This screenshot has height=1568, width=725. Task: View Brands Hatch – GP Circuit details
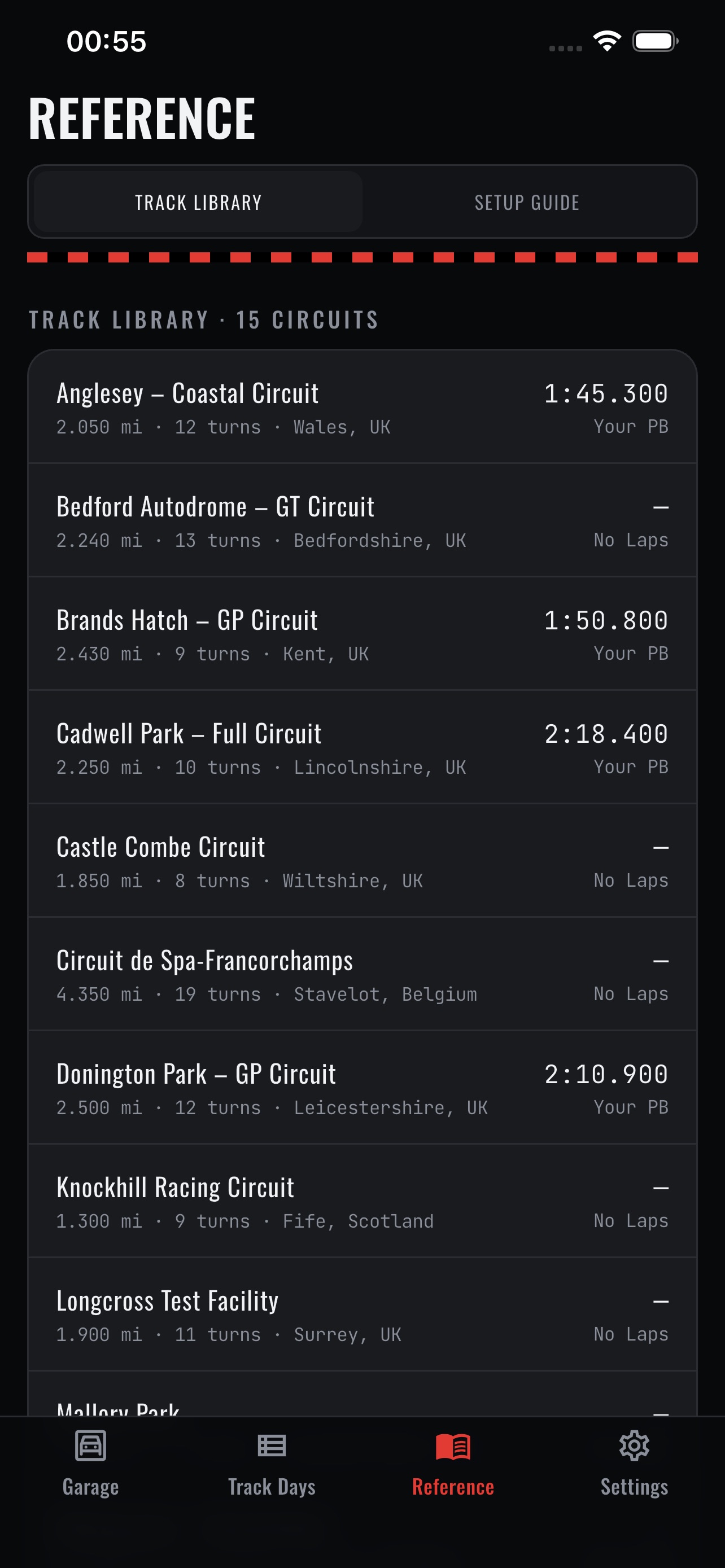point(362,634)
